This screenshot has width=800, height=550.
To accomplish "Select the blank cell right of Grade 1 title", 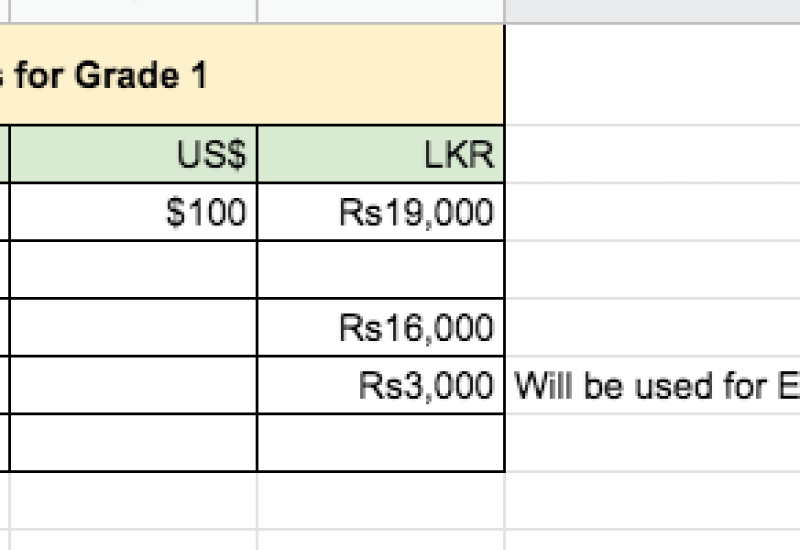I will tap(652, 76).
